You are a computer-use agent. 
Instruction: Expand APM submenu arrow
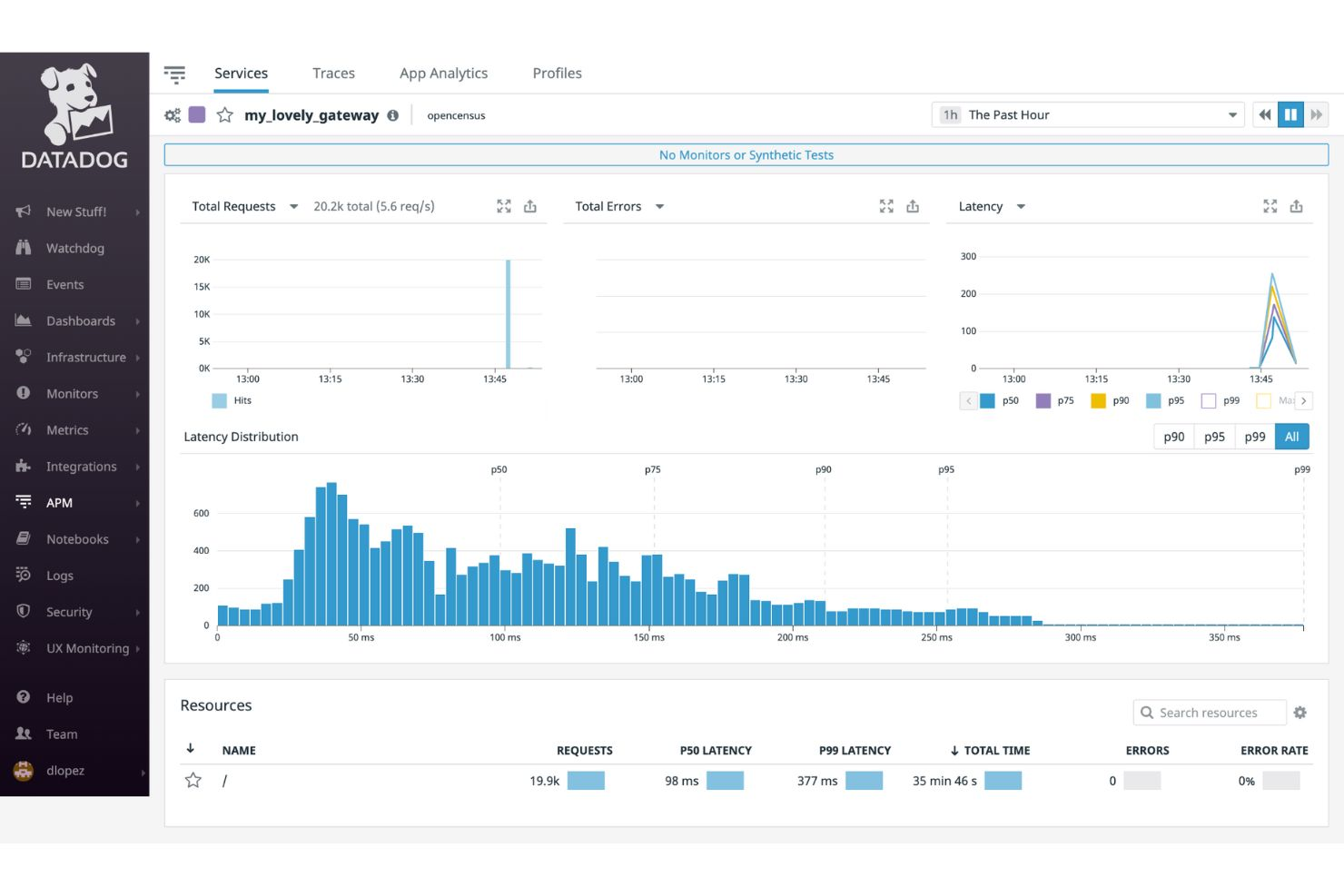[x=138, y=503]
